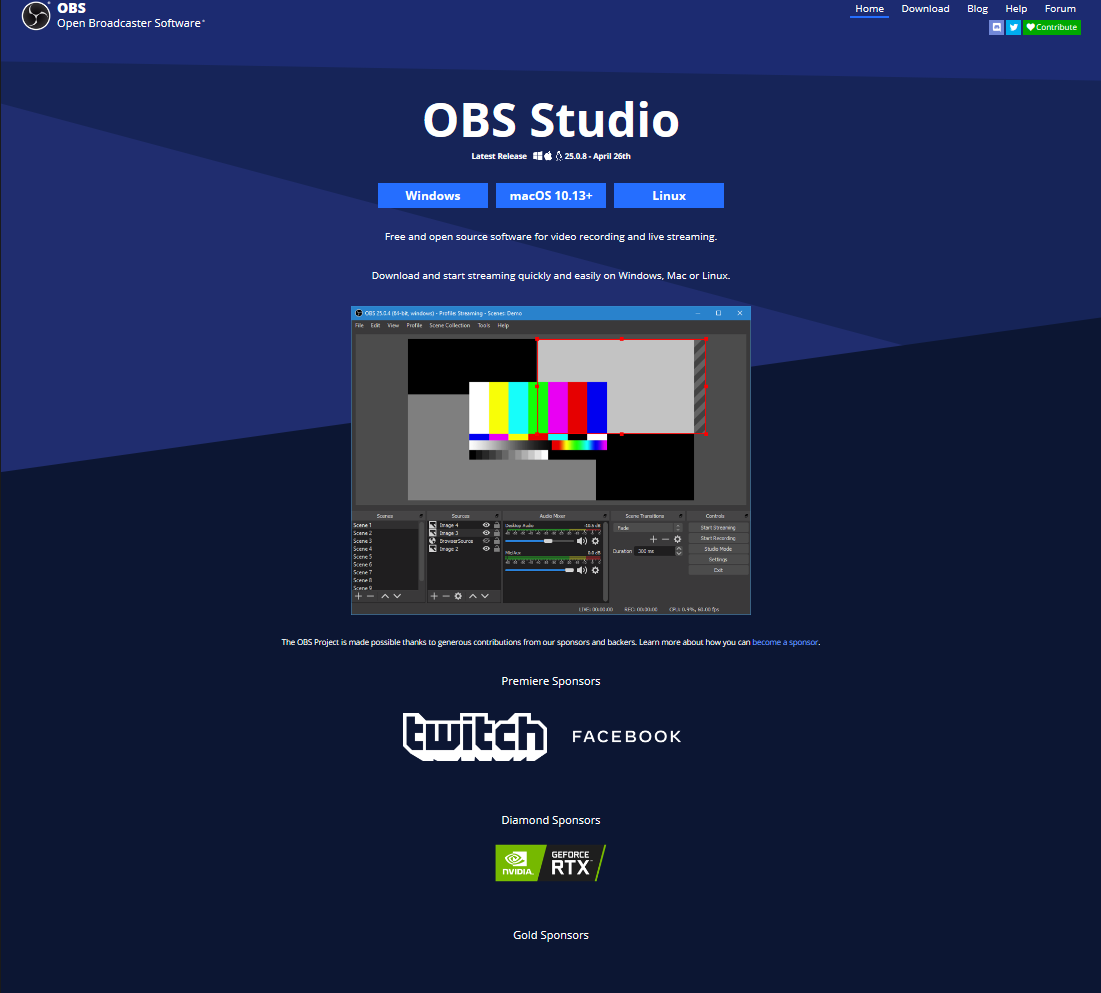Click move source down arrow in Sources panel
Image resolution: width=1101 pixels, height=993 pixels.
pyautogui.click(x=484, y=596)
